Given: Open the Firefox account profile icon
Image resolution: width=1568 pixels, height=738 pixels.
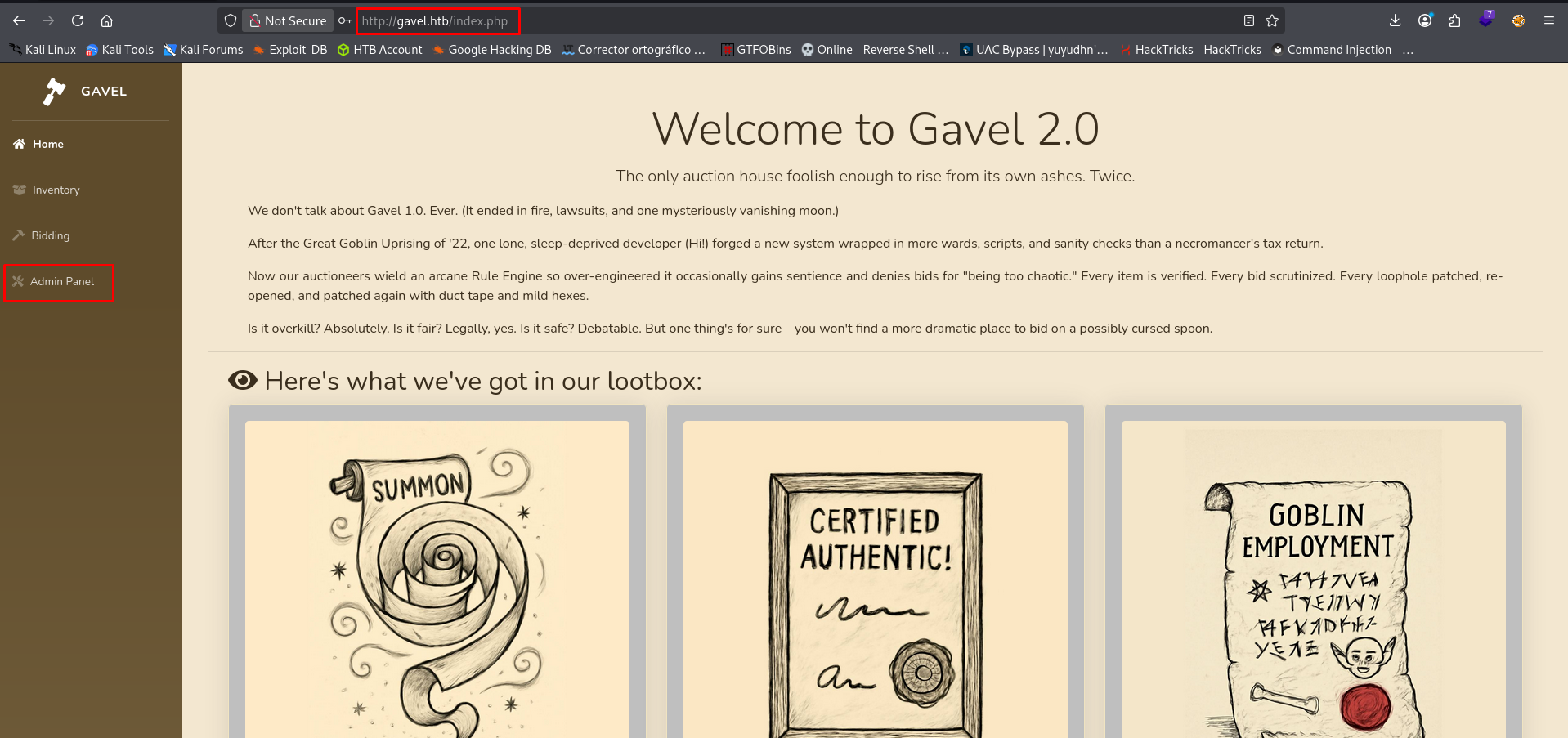Looking at the screenshot, I should [1425, 20].
